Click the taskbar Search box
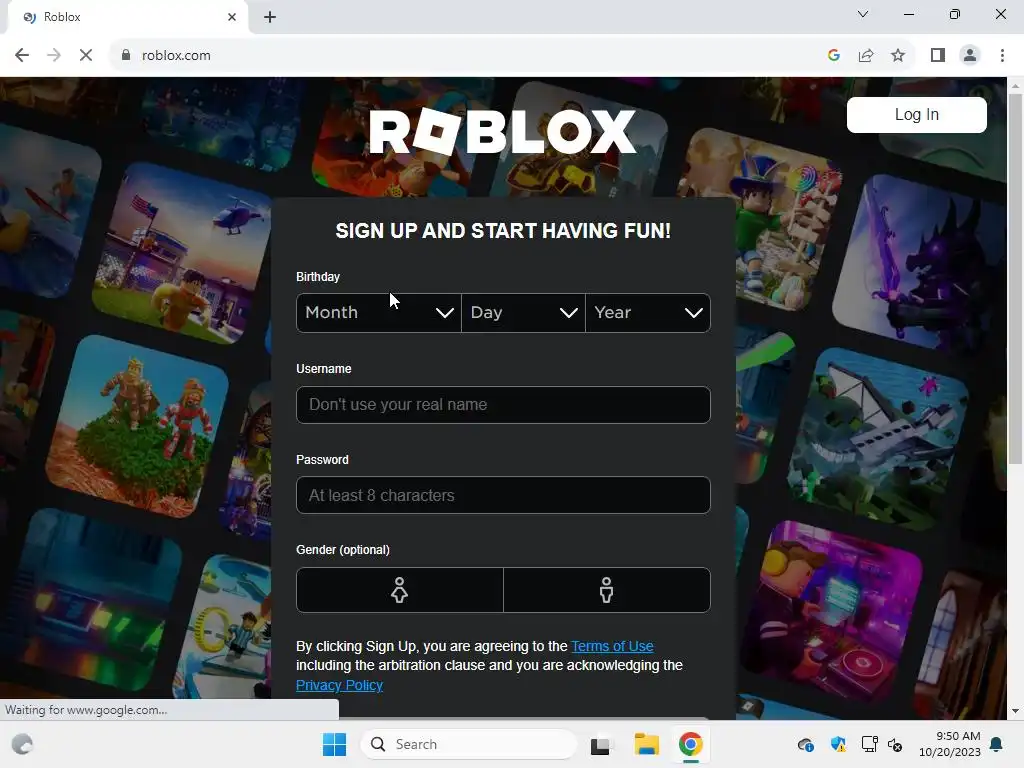1024x768 pixels. 469,744
